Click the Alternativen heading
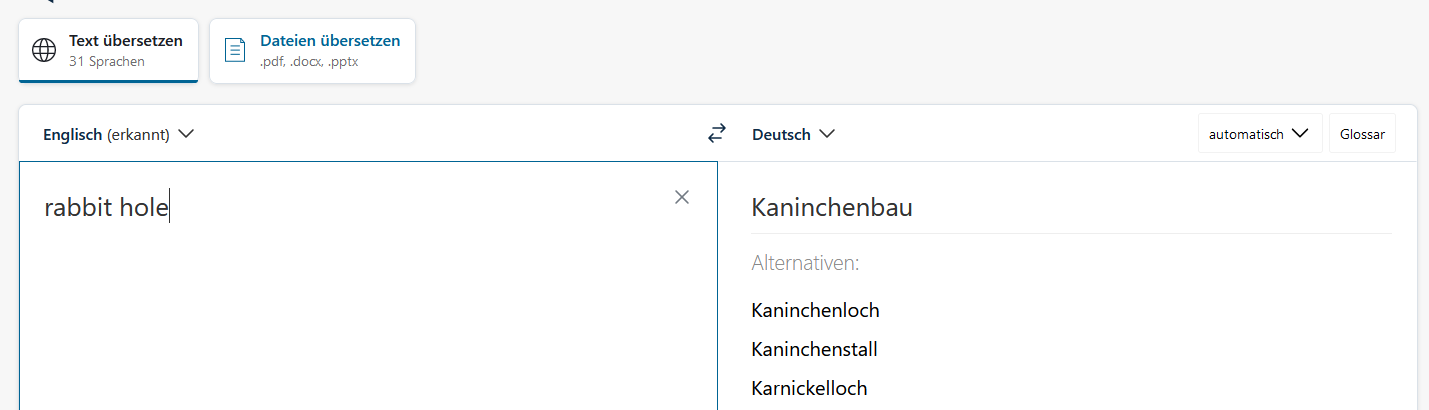 805,264
